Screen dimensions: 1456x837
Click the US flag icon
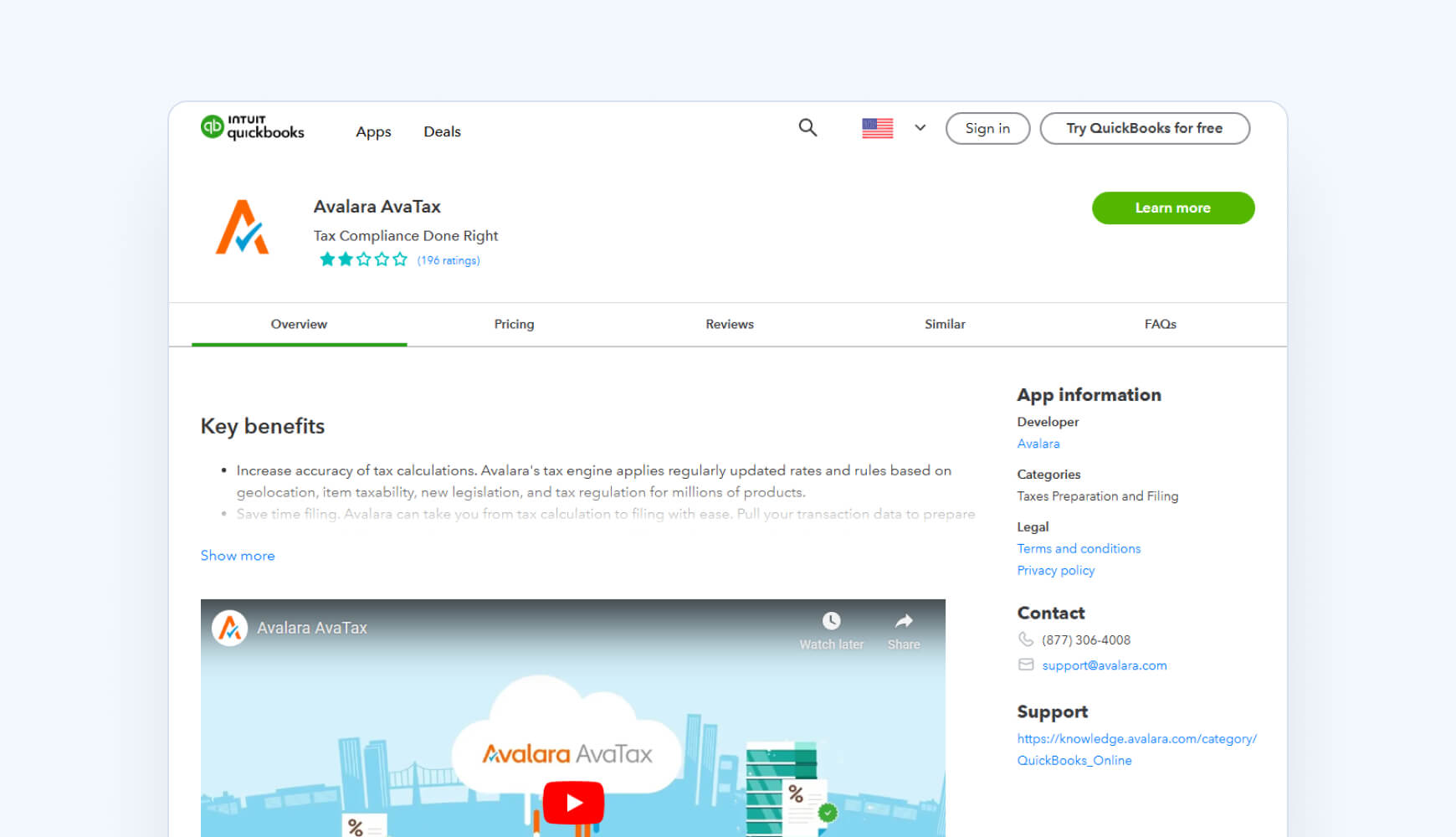point(877,128)
